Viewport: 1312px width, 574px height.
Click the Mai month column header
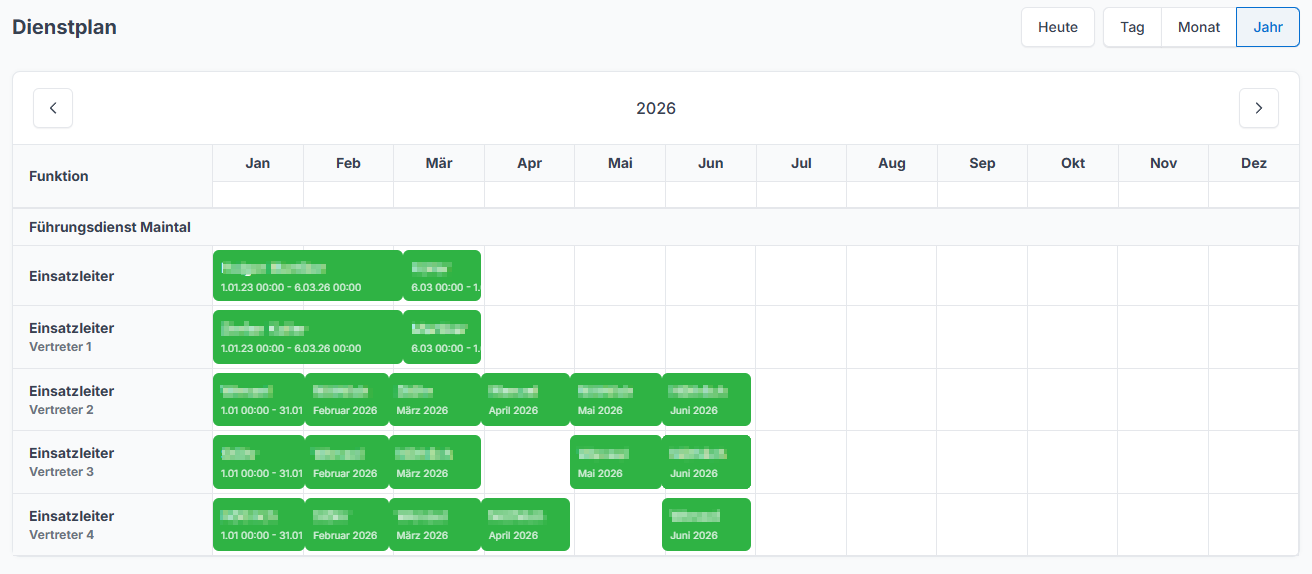(x=620, y=163)
